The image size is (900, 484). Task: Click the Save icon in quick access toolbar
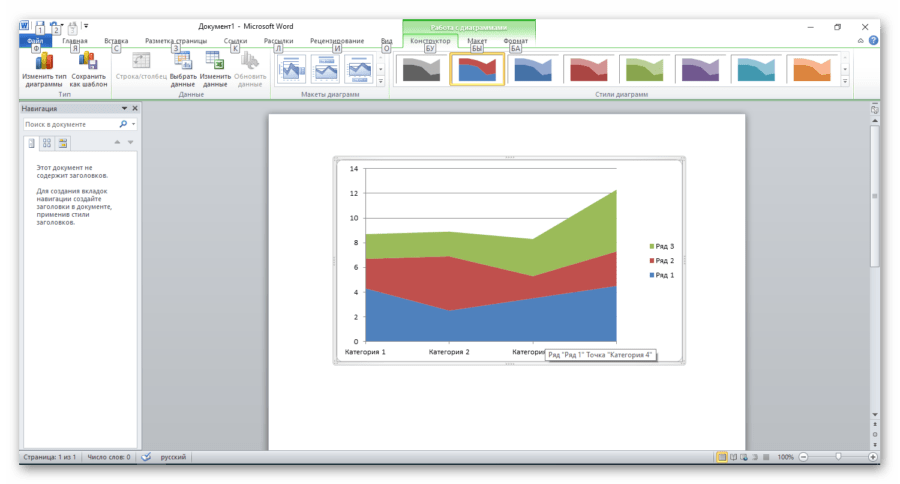point(38,26)
